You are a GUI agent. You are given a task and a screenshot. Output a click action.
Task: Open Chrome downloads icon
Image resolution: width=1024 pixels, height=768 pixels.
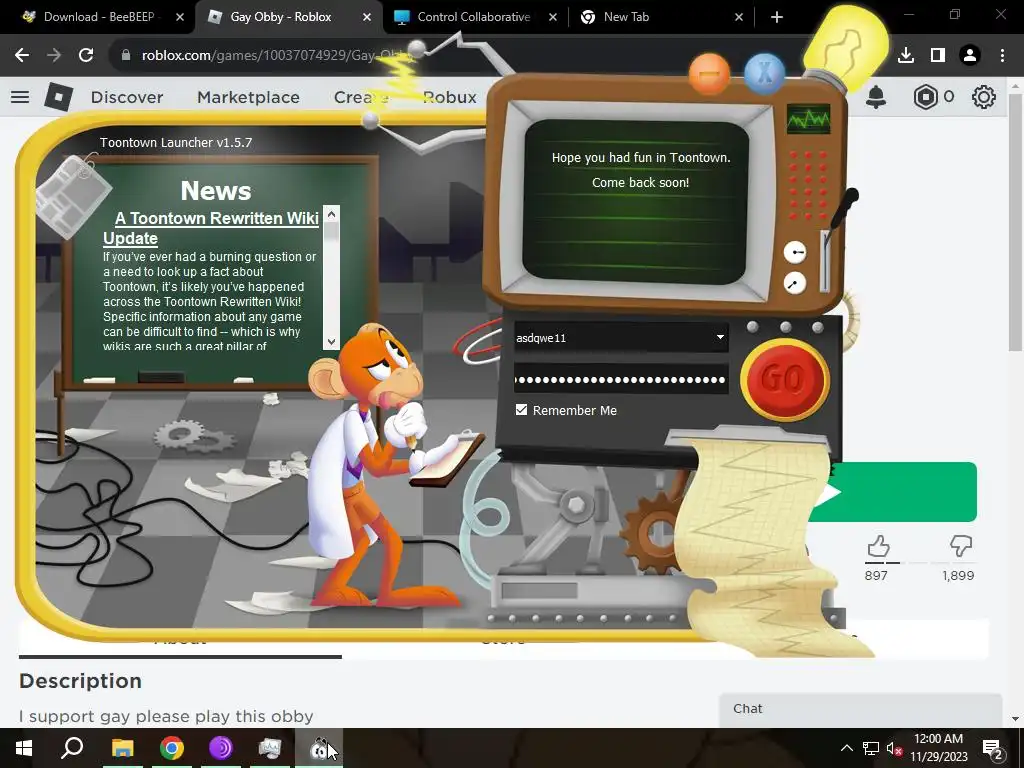pos(906,56)
